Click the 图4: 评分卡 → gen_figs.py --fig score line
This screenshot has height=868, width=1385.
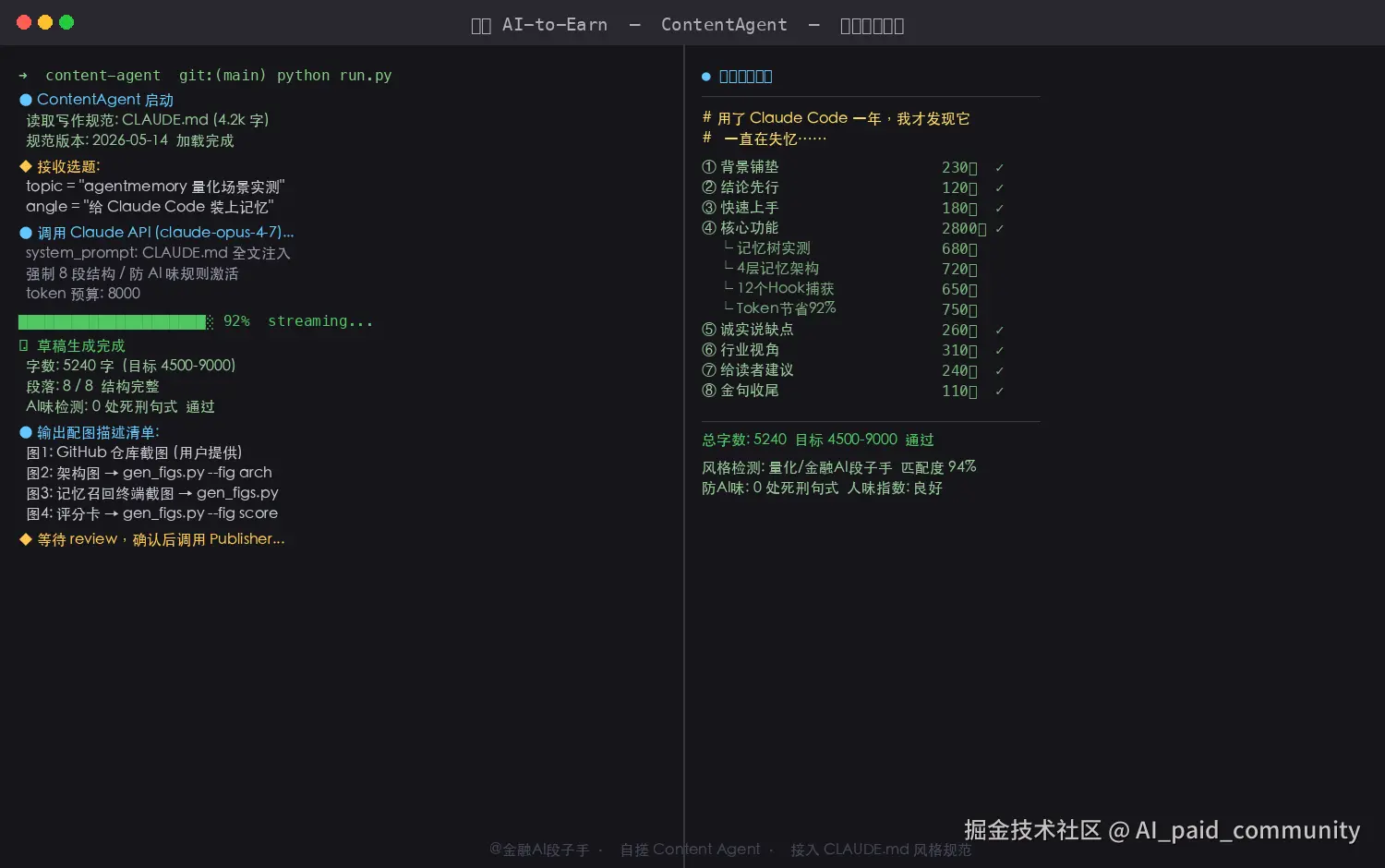click(152, 513)
